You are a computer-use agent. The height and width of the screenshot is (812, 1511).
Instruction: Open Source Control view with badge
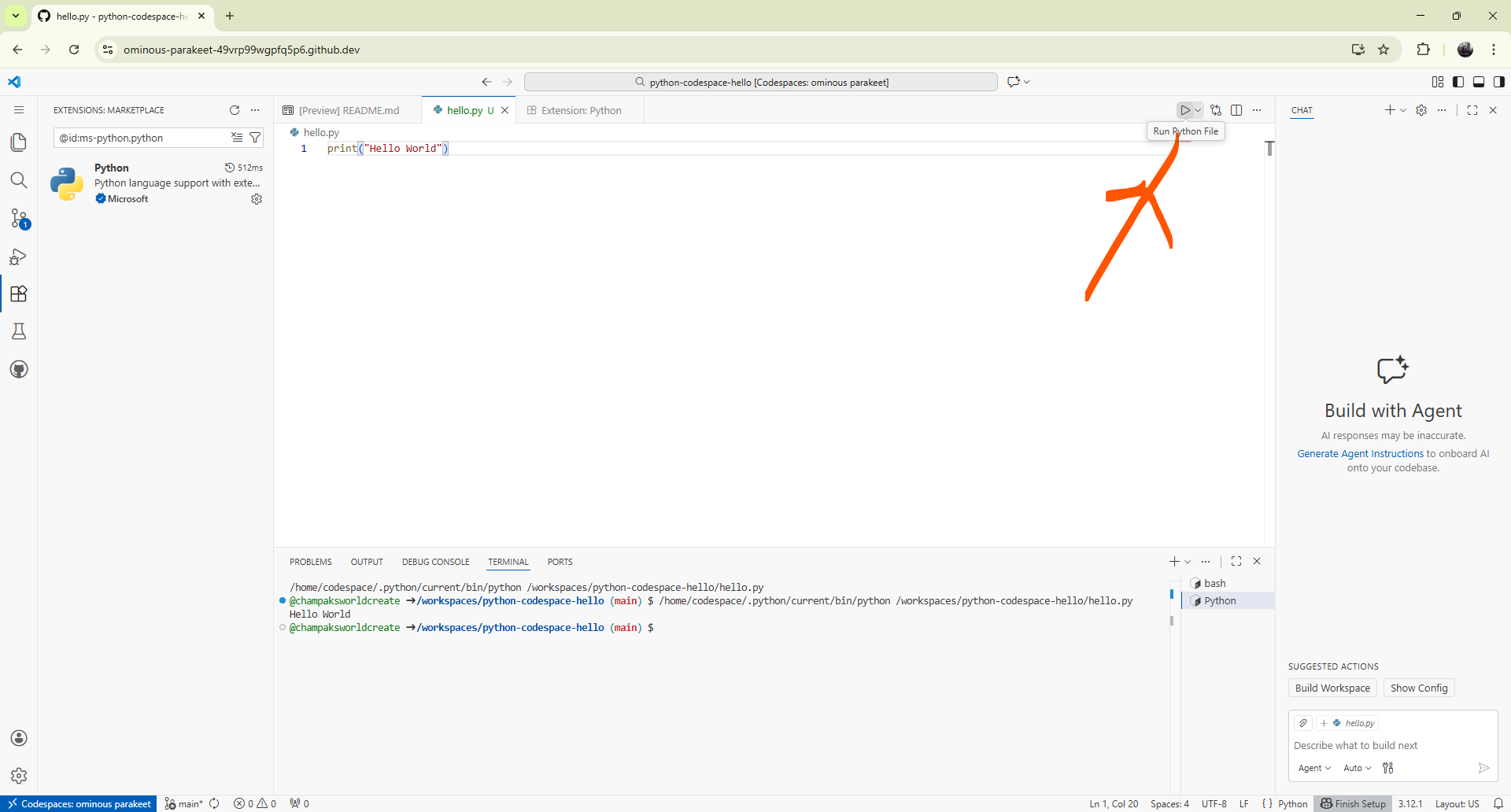(19, 218)
